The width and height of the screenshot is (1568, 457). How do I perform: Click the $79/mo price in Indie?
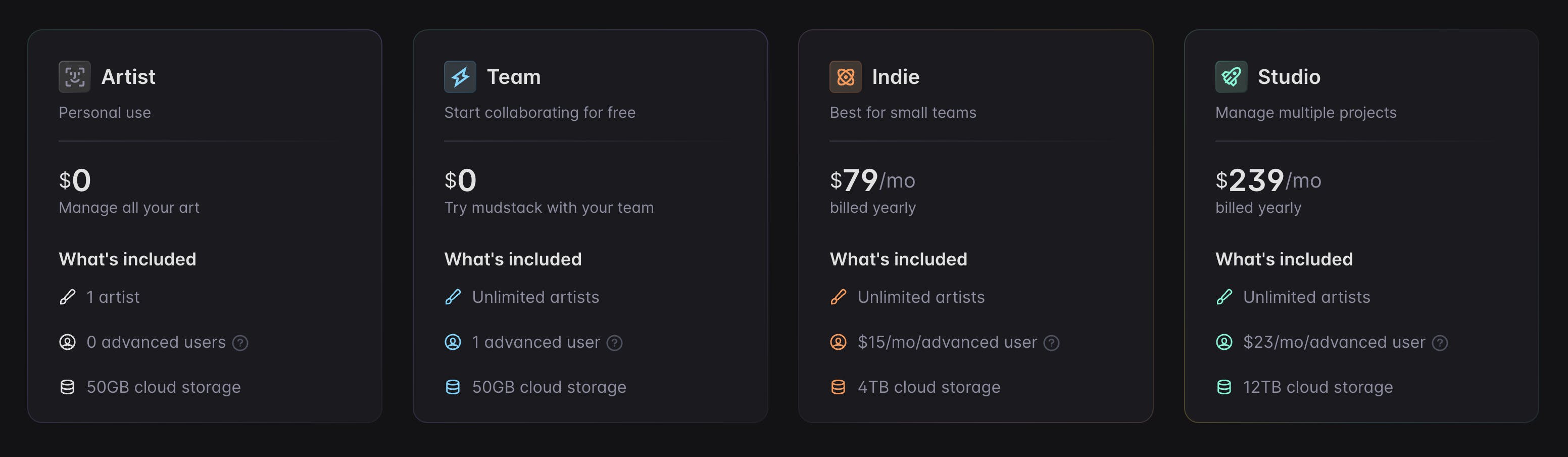click(872, 180)
